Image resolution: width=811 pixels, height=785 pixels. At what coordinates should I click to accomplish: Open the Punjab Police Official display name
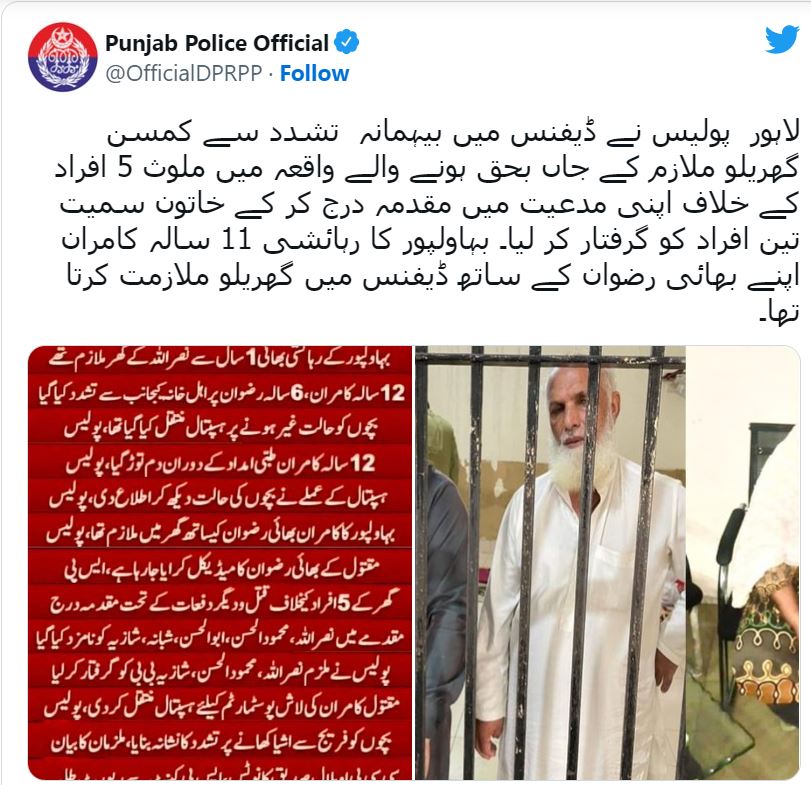point(217,43)
